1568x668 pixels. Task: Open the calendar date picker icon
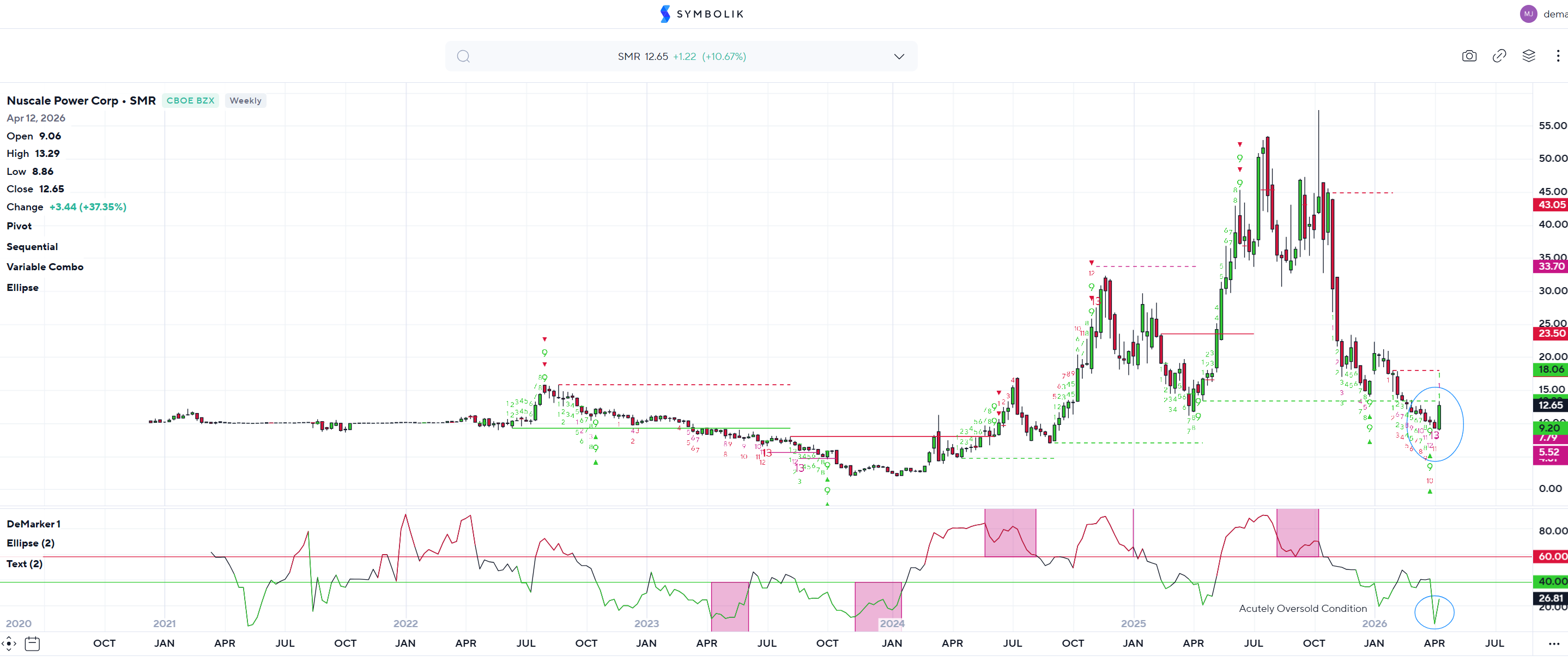(x=32, y=643)
